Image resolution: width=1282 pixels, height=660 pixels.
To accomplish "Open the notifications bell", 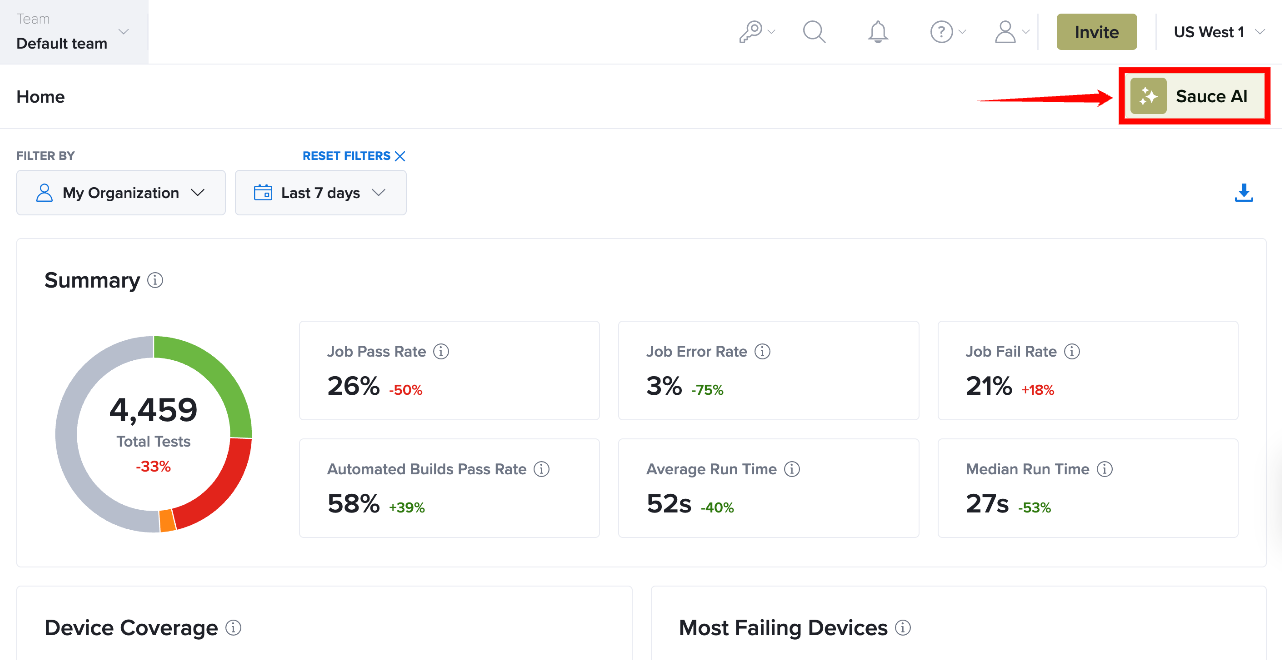I will point(878,32).
